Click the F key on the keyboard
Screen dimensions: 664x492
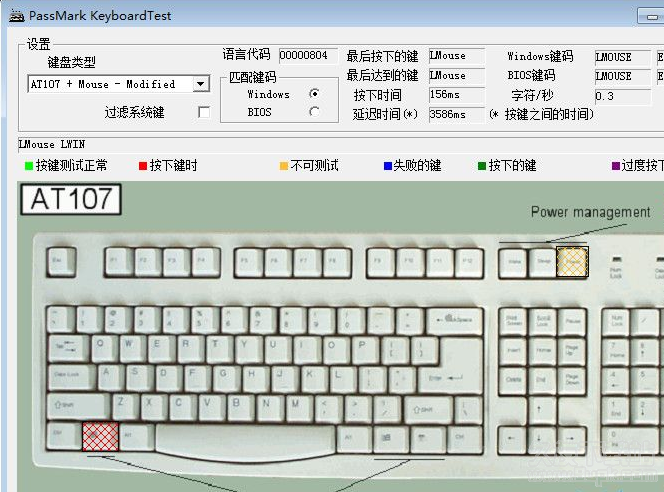coord(197,378)
